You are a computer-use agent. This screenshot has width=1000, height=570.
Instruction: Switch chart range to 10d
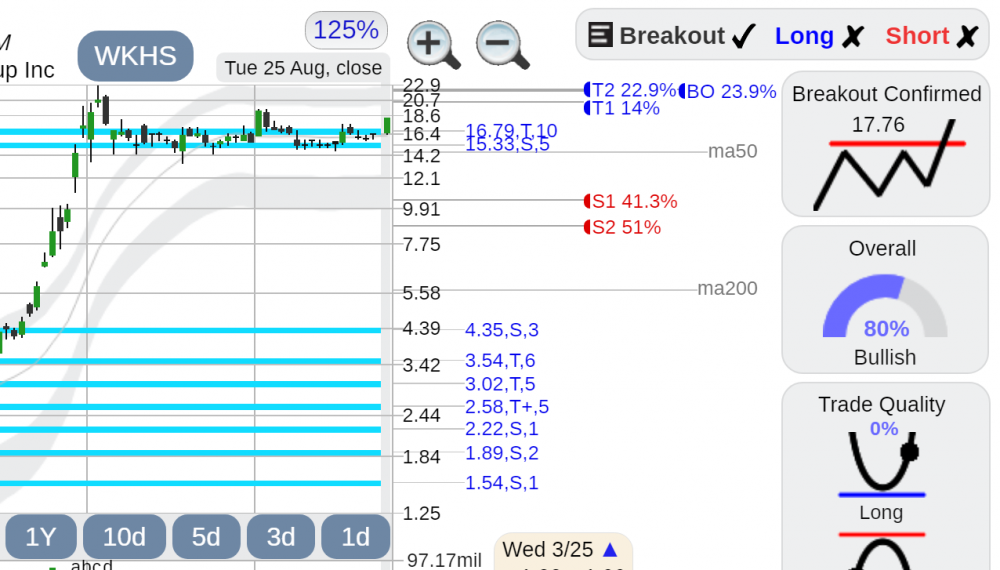click(x=124, y=537)
